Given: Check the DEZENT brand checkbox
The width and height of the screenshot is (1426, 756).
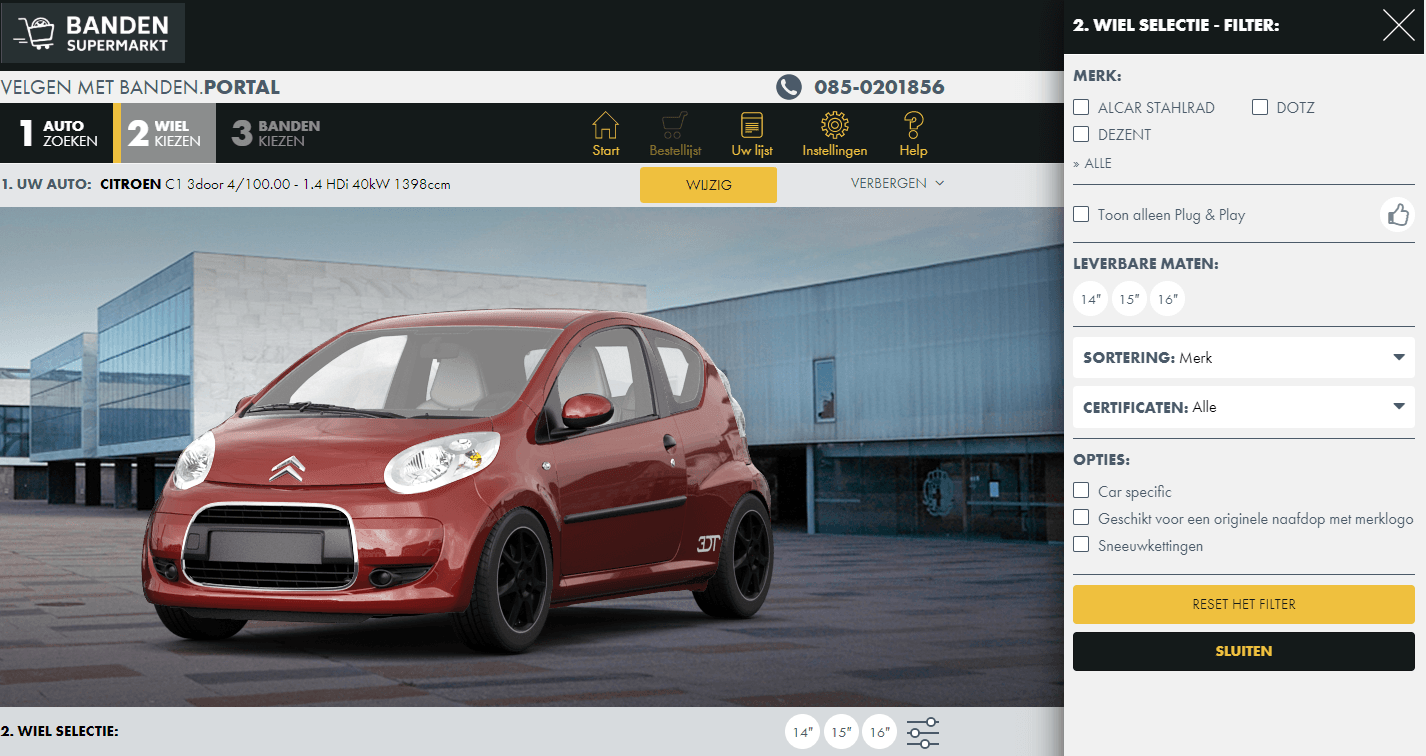Looking at the screenshot, I should tap(1081, 134).
